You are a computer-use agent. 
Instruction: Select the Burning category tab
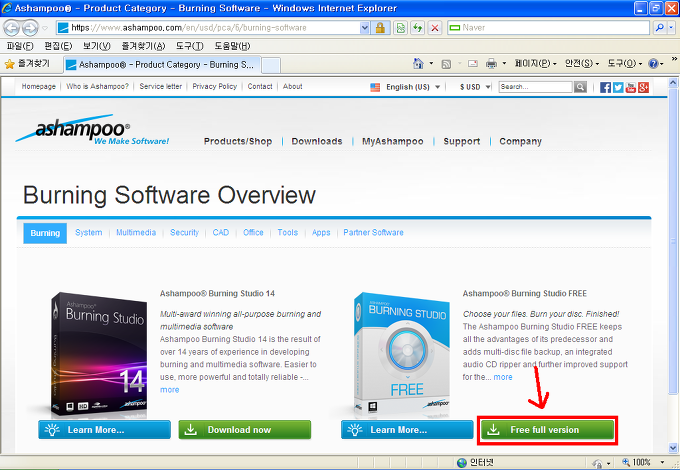point(45,233)
